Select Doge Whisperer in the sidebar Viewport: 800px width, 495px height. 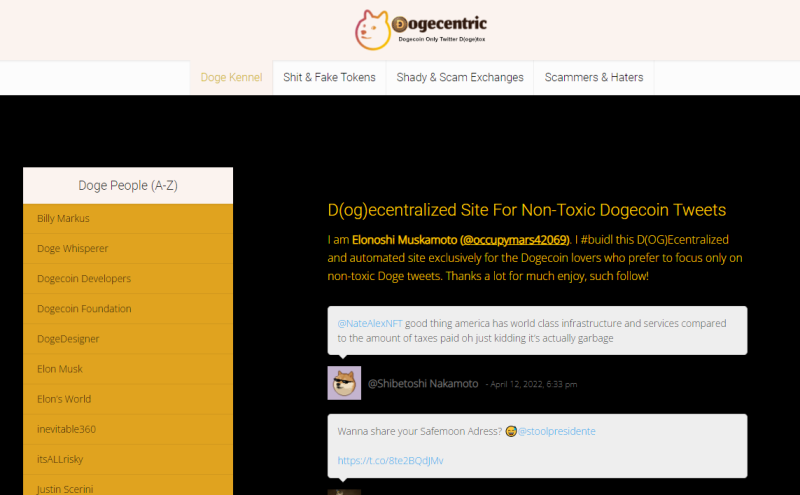pyautogui.click(x=128, y=249)
